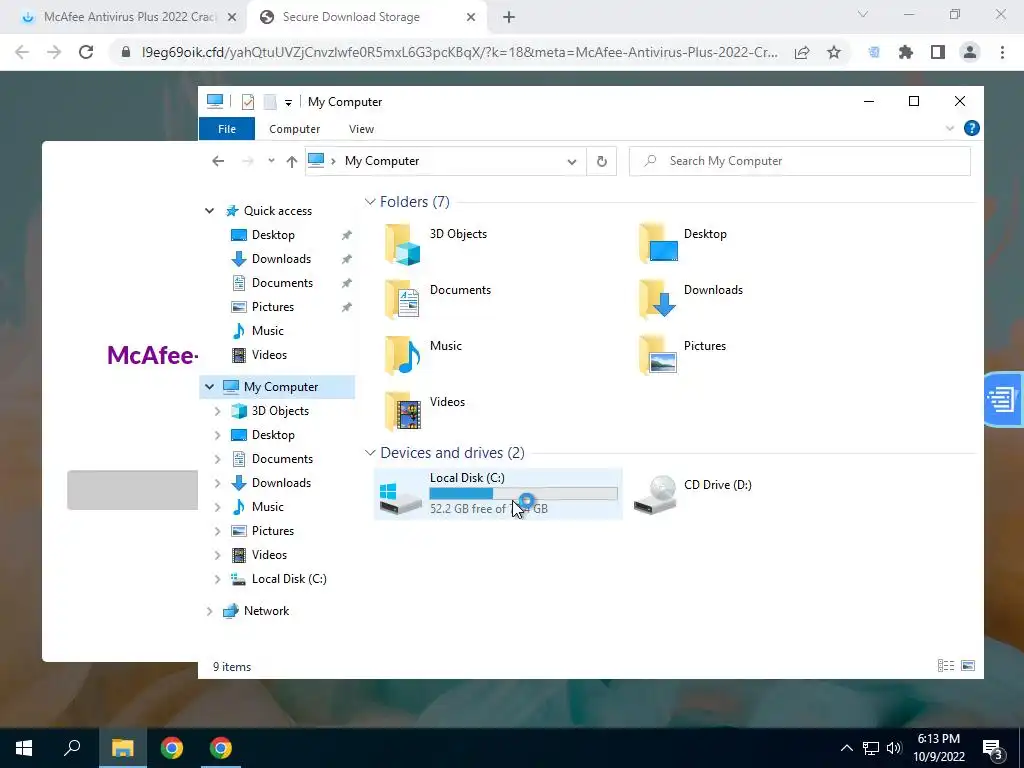This screenshot has width=1024, height=768.
Task: Open notification center in system tray
Action: coord(993,748)
